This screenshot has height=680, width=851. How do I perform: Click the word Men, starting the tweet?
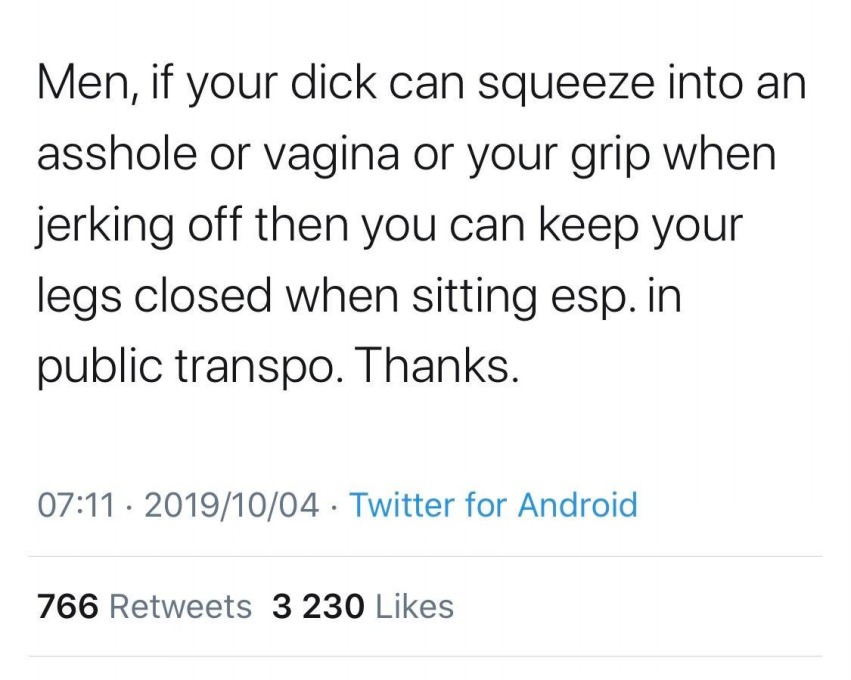(x=86, y=84)
